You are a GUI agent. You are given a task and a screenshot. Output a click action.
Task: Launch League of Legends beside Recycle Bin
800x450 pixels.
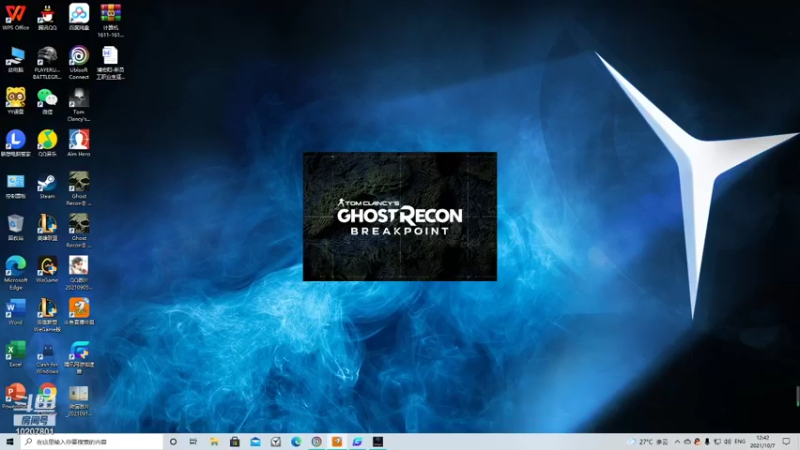(x=47, y=228)
